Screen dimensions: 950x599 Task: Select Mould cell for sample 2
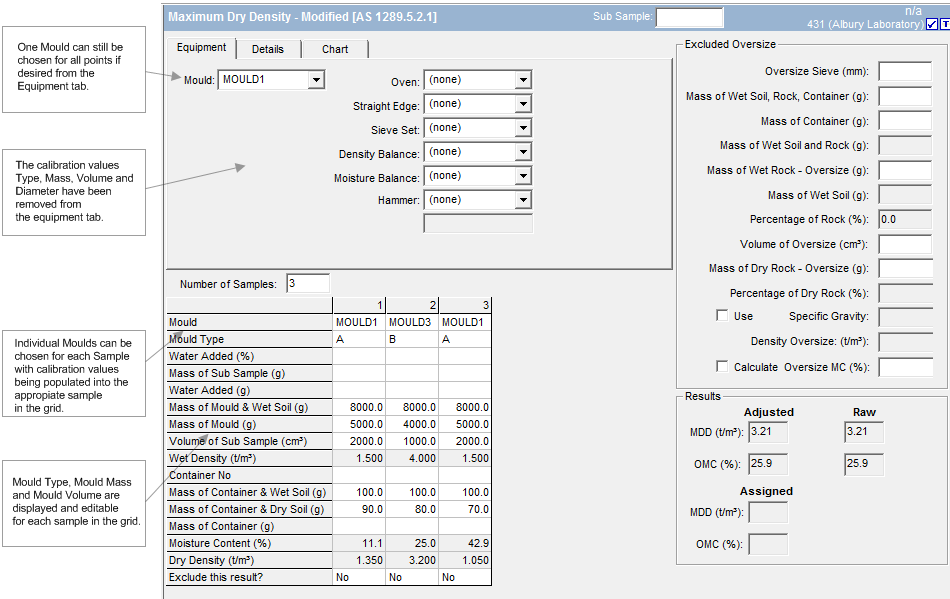412,323
